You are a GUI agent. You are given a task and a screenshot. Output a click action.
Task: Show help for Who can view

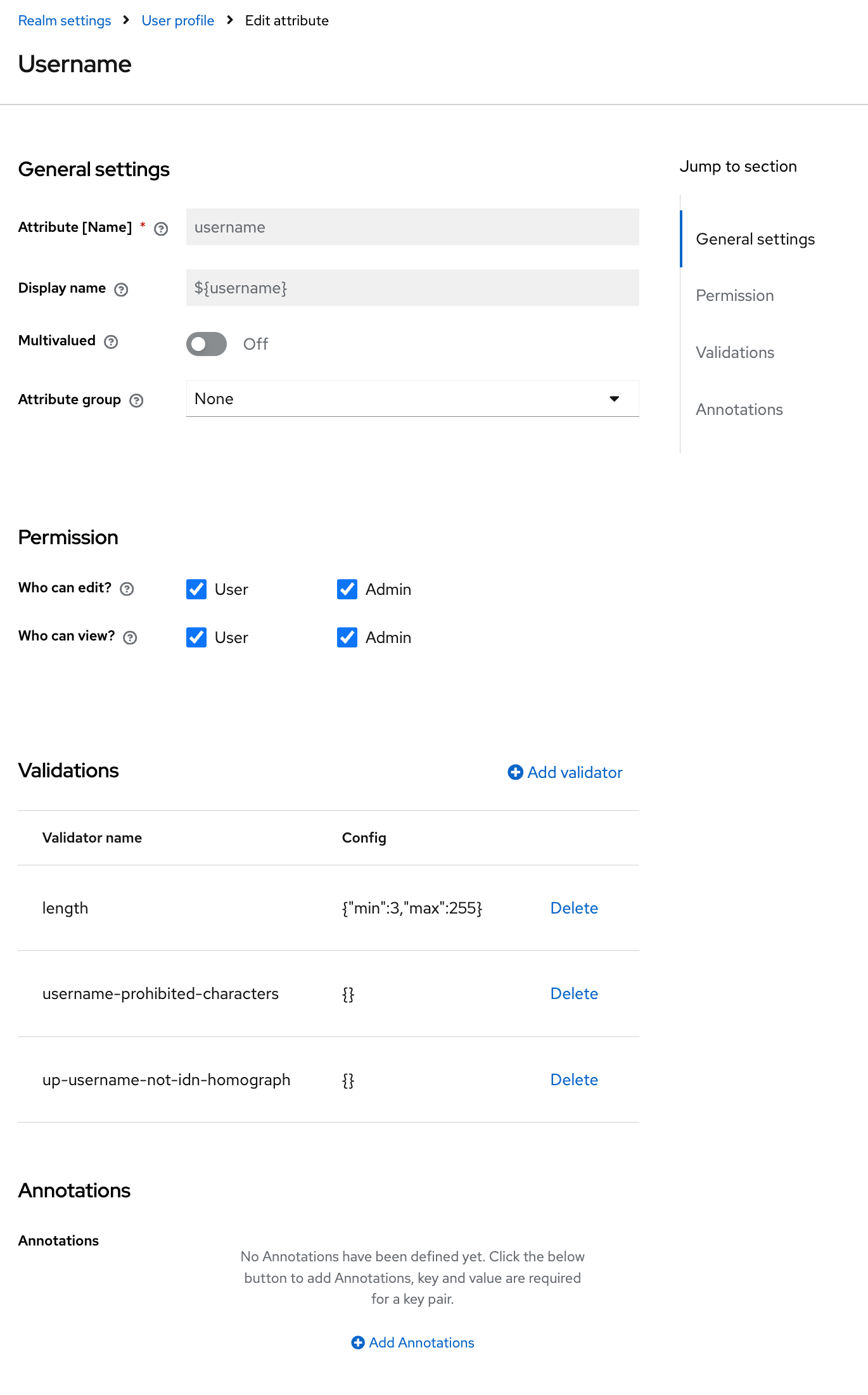130,637
